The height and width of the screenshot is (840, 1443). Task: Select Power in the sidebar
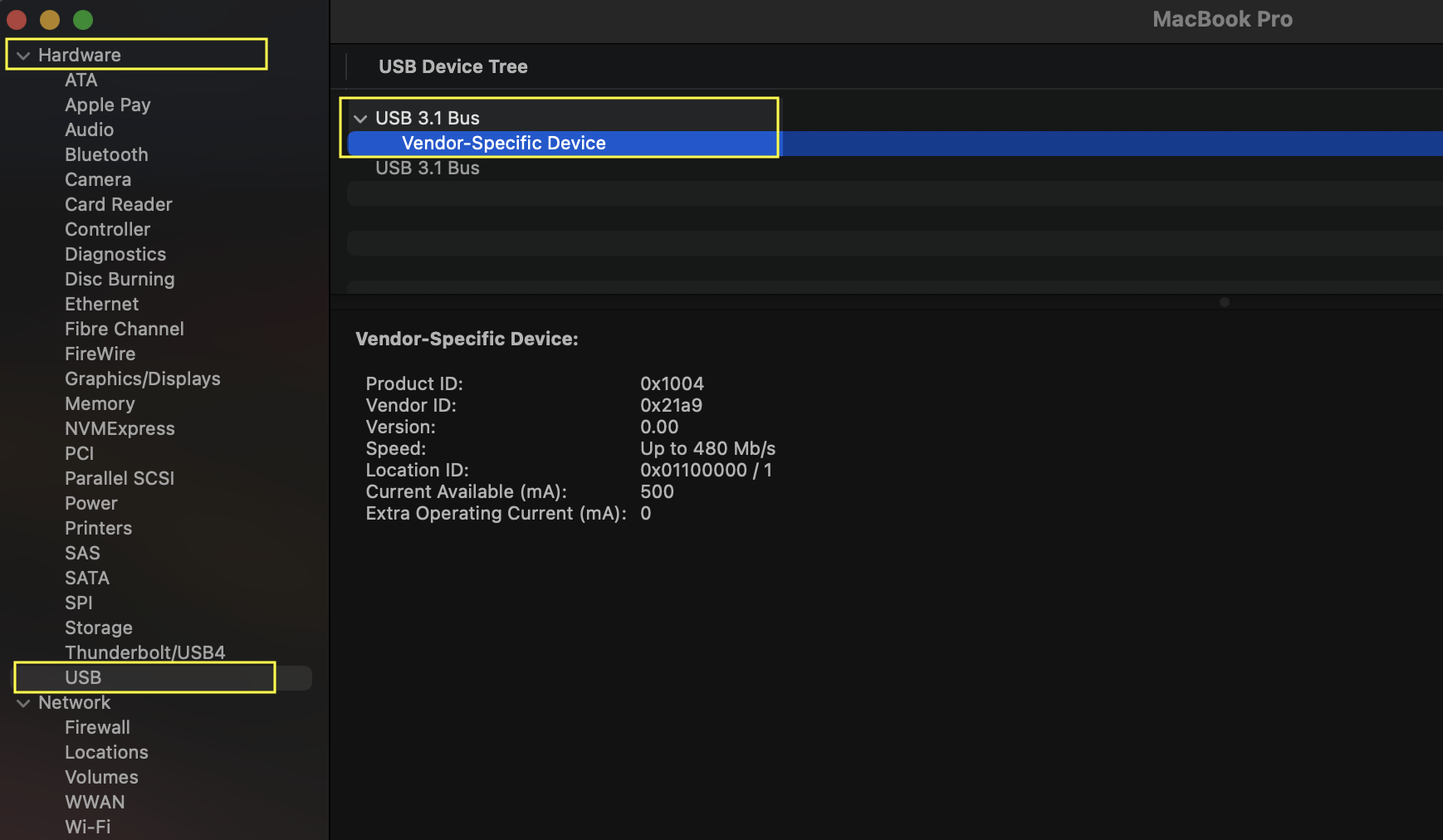click(x=90, y=504)
